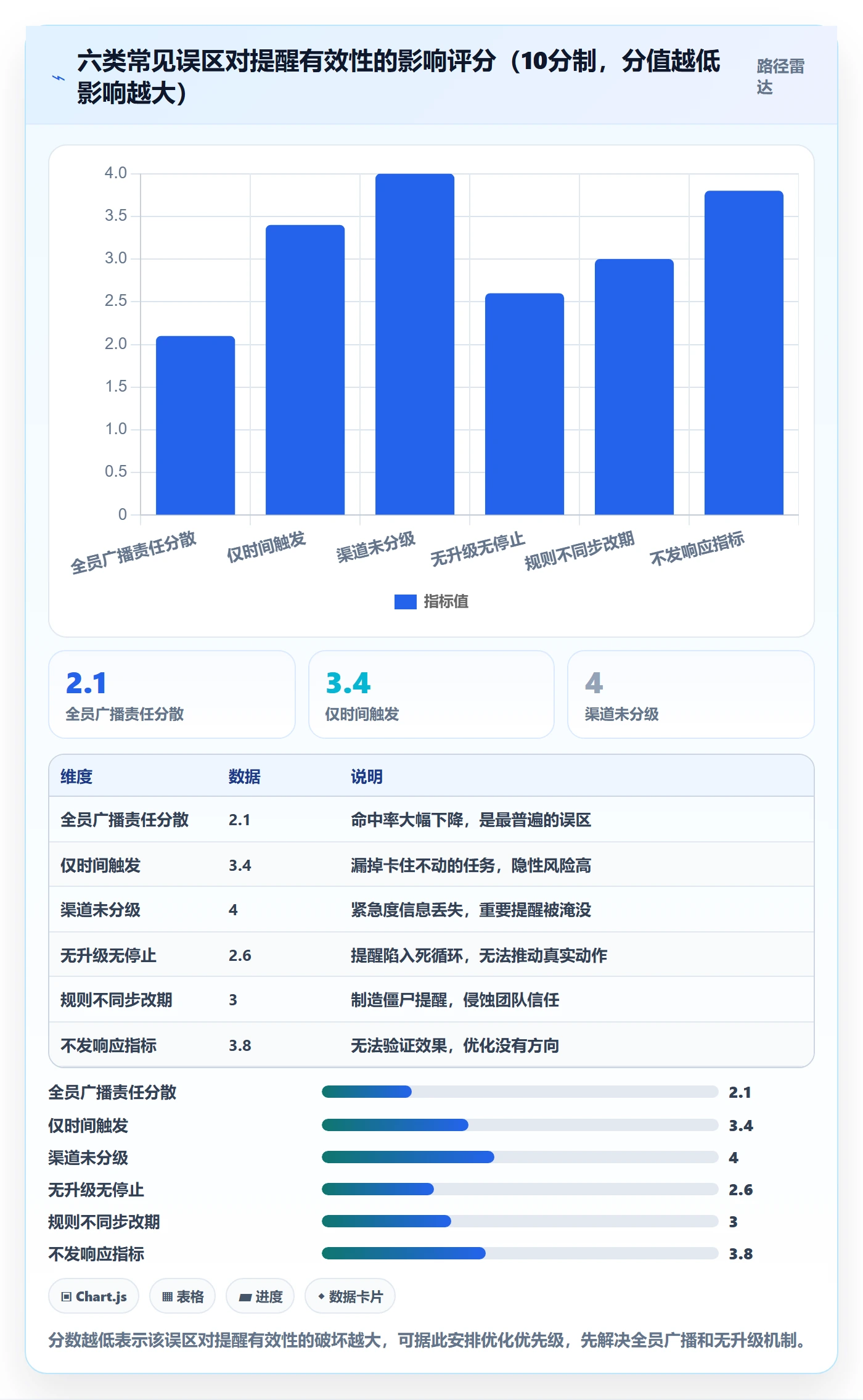Click the 仅时间触发 bar in the chart
Image resolution: width=863 pixels, height=1400 pixels.
[305, 369]
